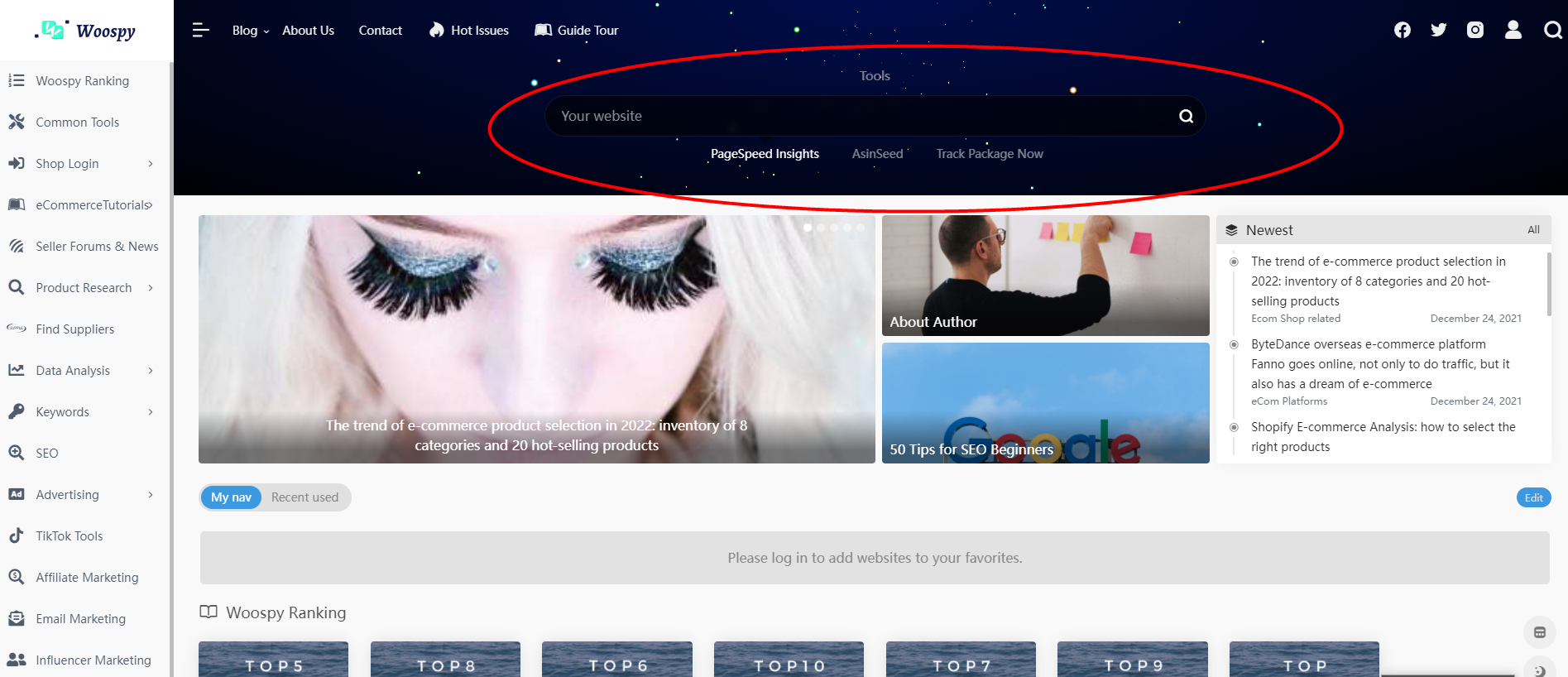Image resolution: width=1568 pixels, height=677 pixels.
Task: Click the TikTok Tools sidebar label
Action: pos(69,536)
